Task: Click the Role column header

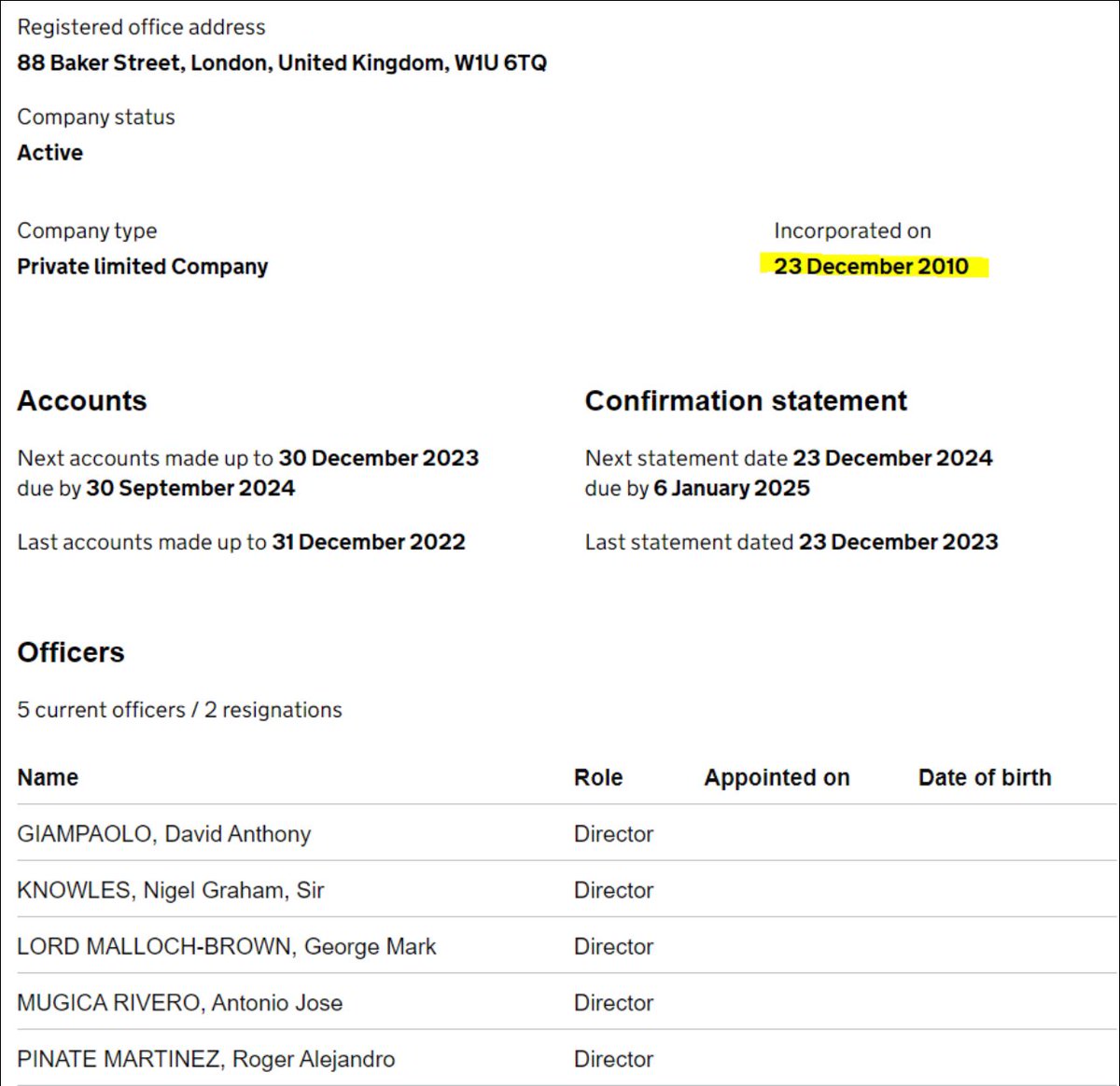Action: pyautogui.click(x=597, y=778)
